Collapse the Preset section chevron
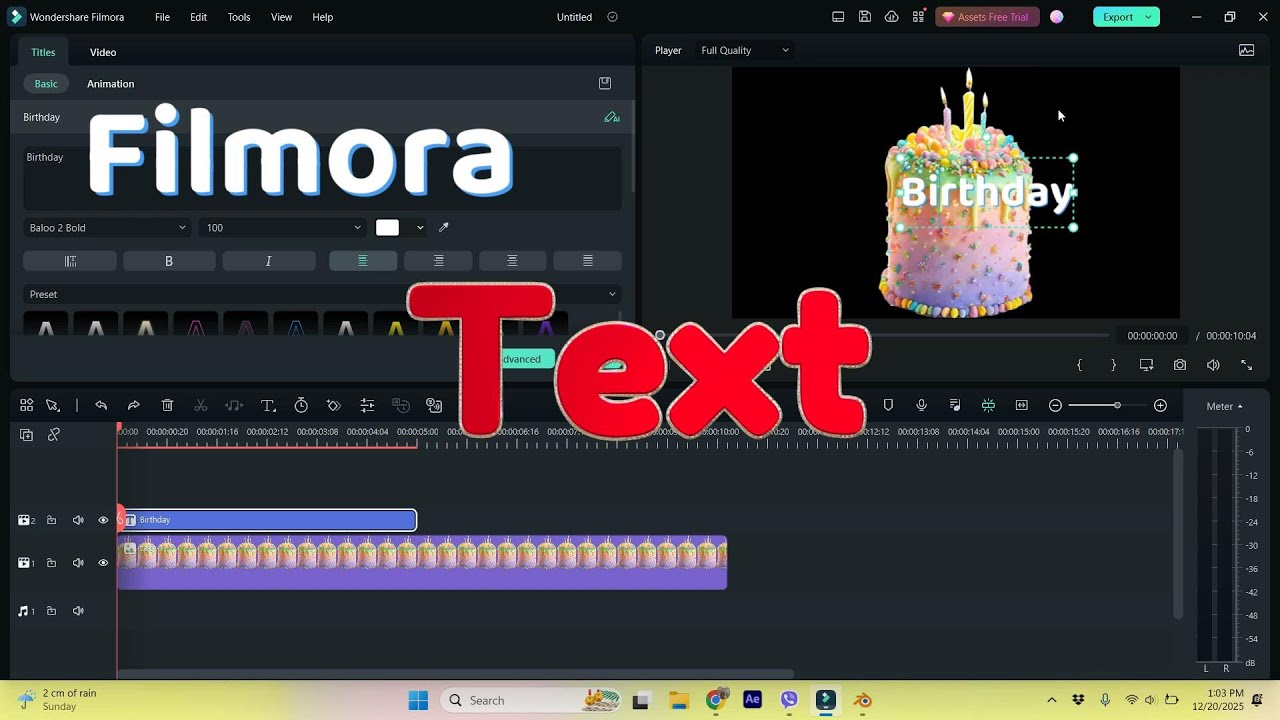1280x720 pixels. pyautogui.click(x=612, y=294)
